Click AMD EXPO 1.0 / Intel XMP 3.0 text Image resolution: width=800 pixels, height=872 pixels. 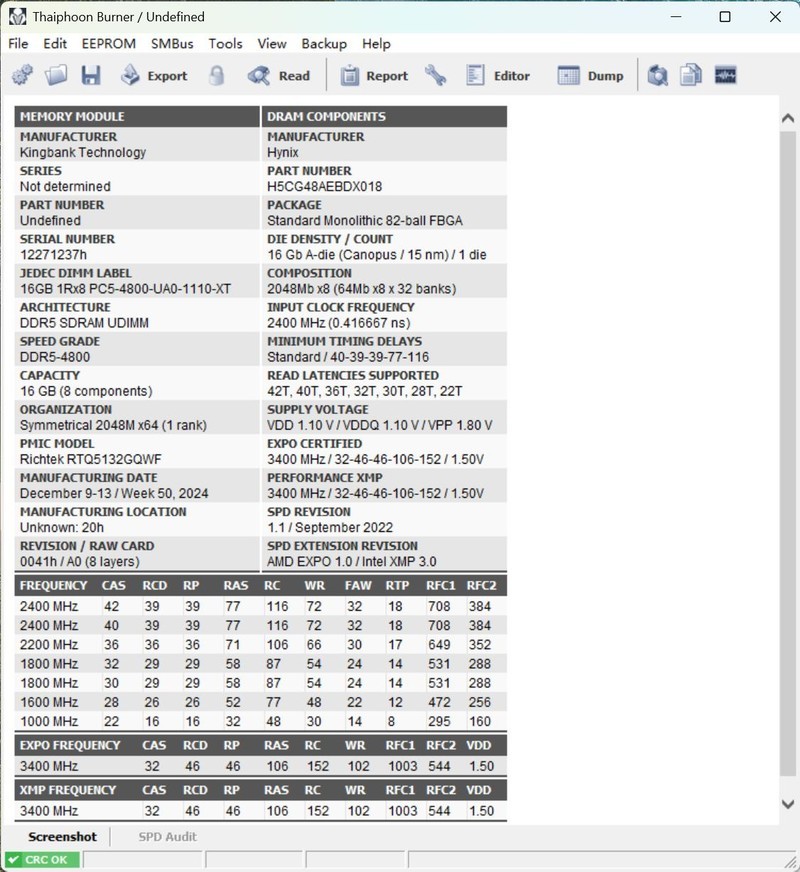click(351, 561)
